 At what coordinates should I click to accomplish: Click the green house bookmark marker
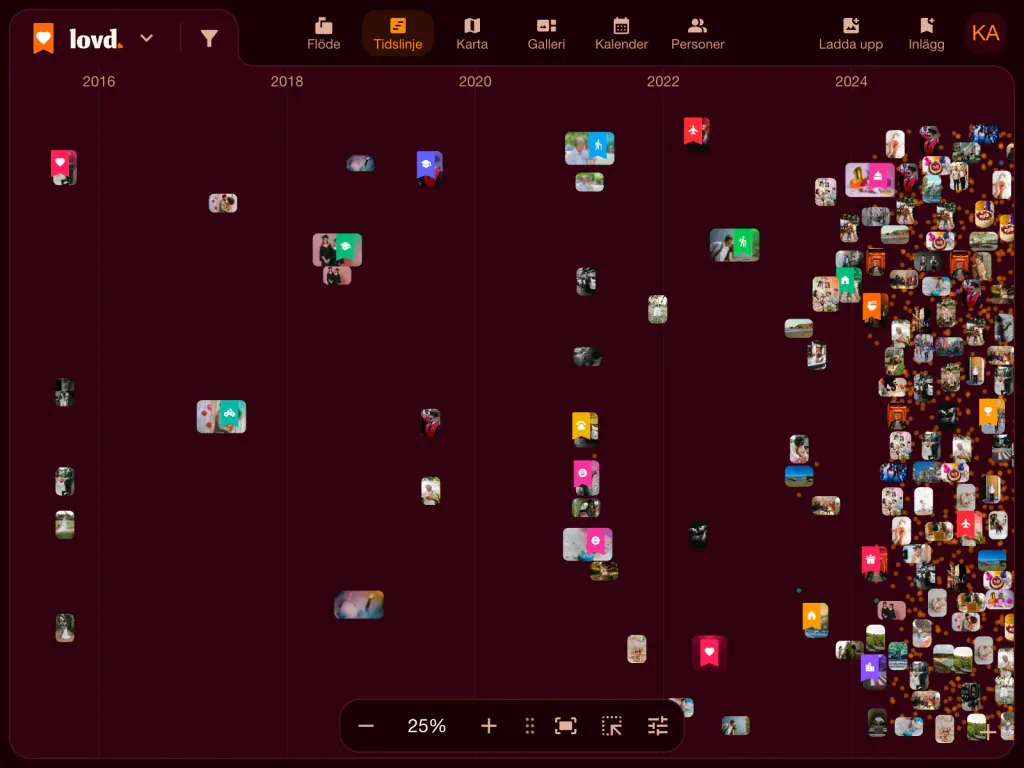(845, 281)
